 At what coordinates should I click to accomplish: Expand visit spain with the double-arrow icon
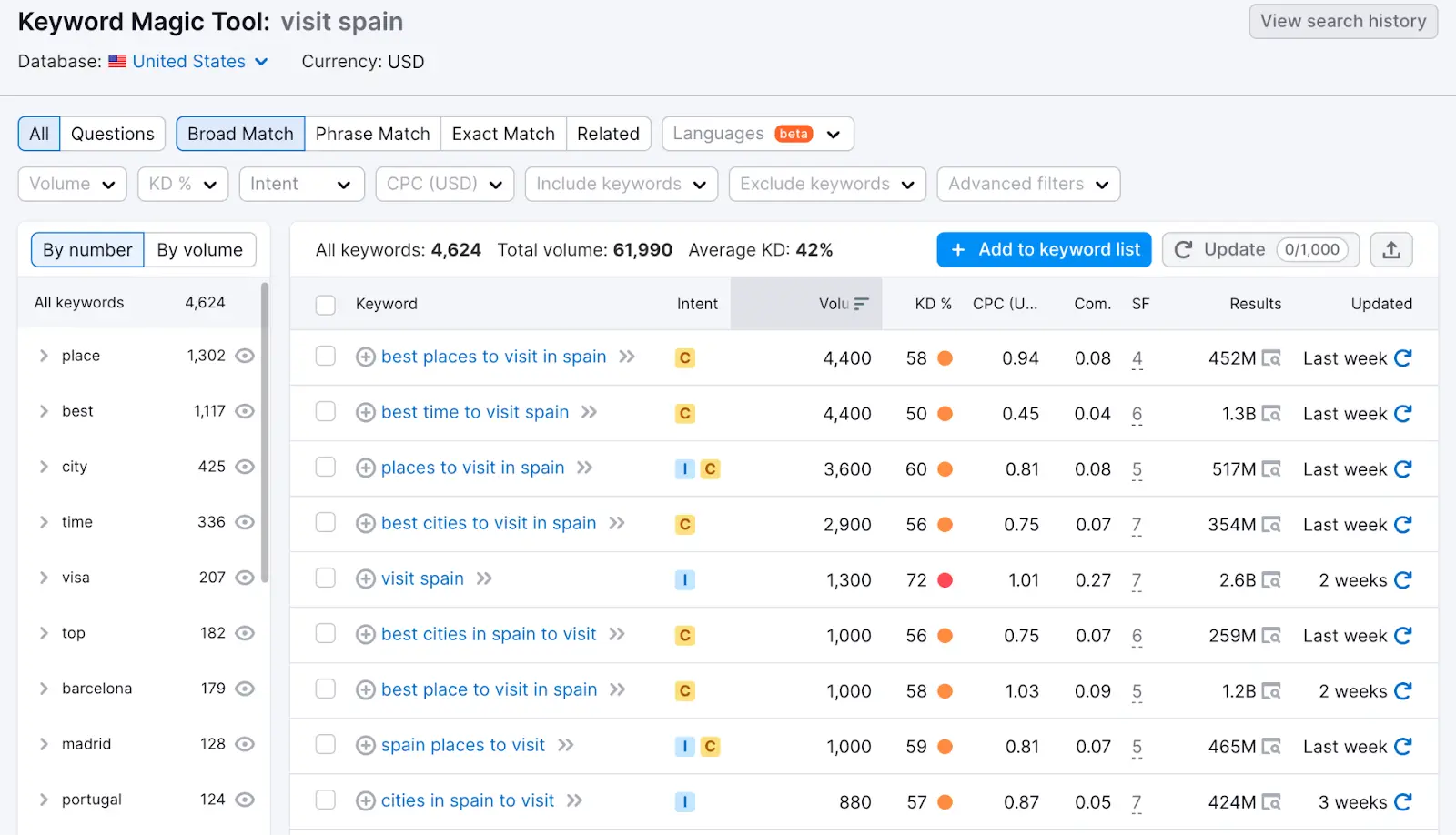pyautogui.click(x=485, y=578)
